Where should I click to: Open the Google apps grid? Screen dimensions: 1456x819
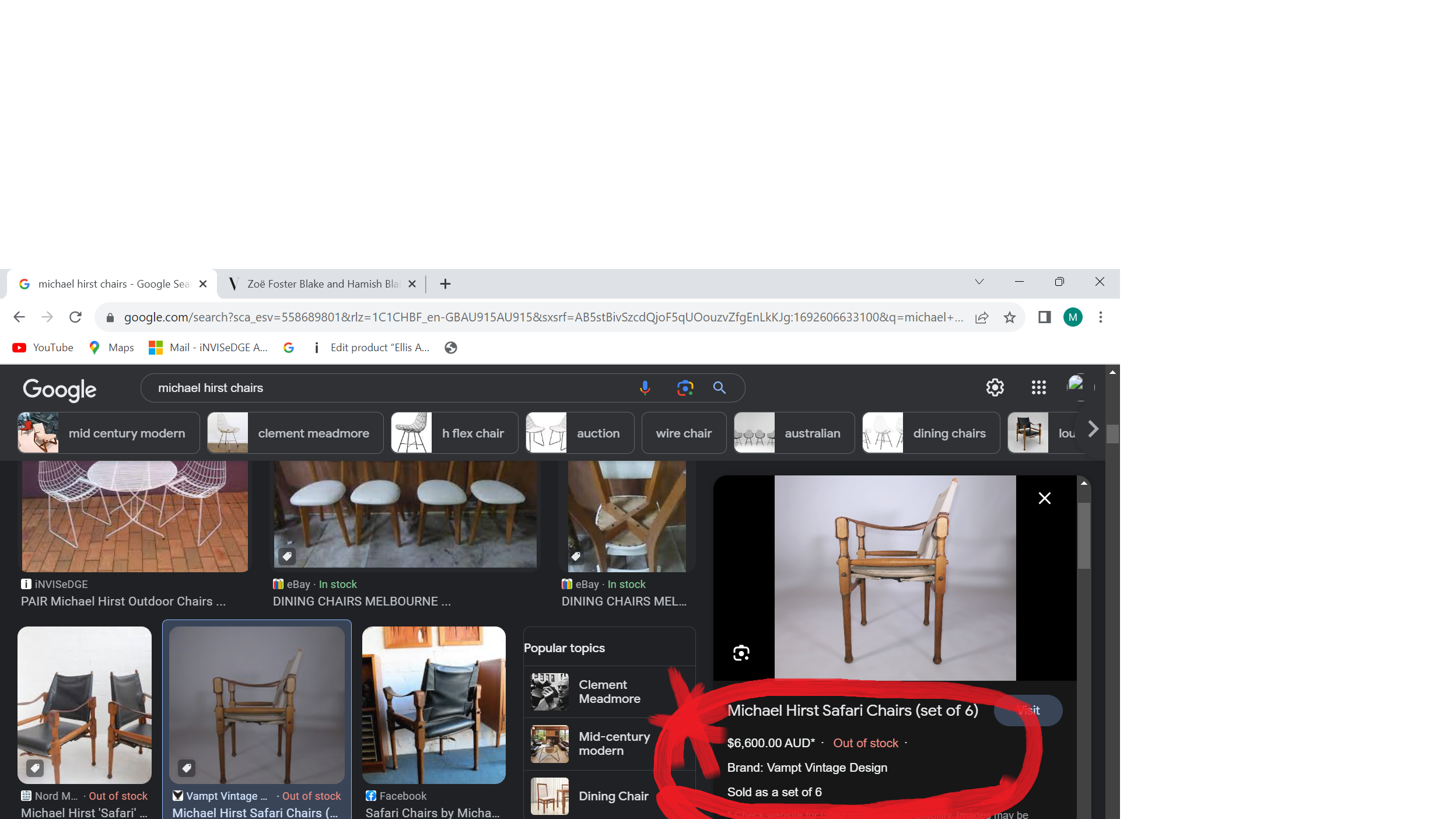[x=1038, y=387]
